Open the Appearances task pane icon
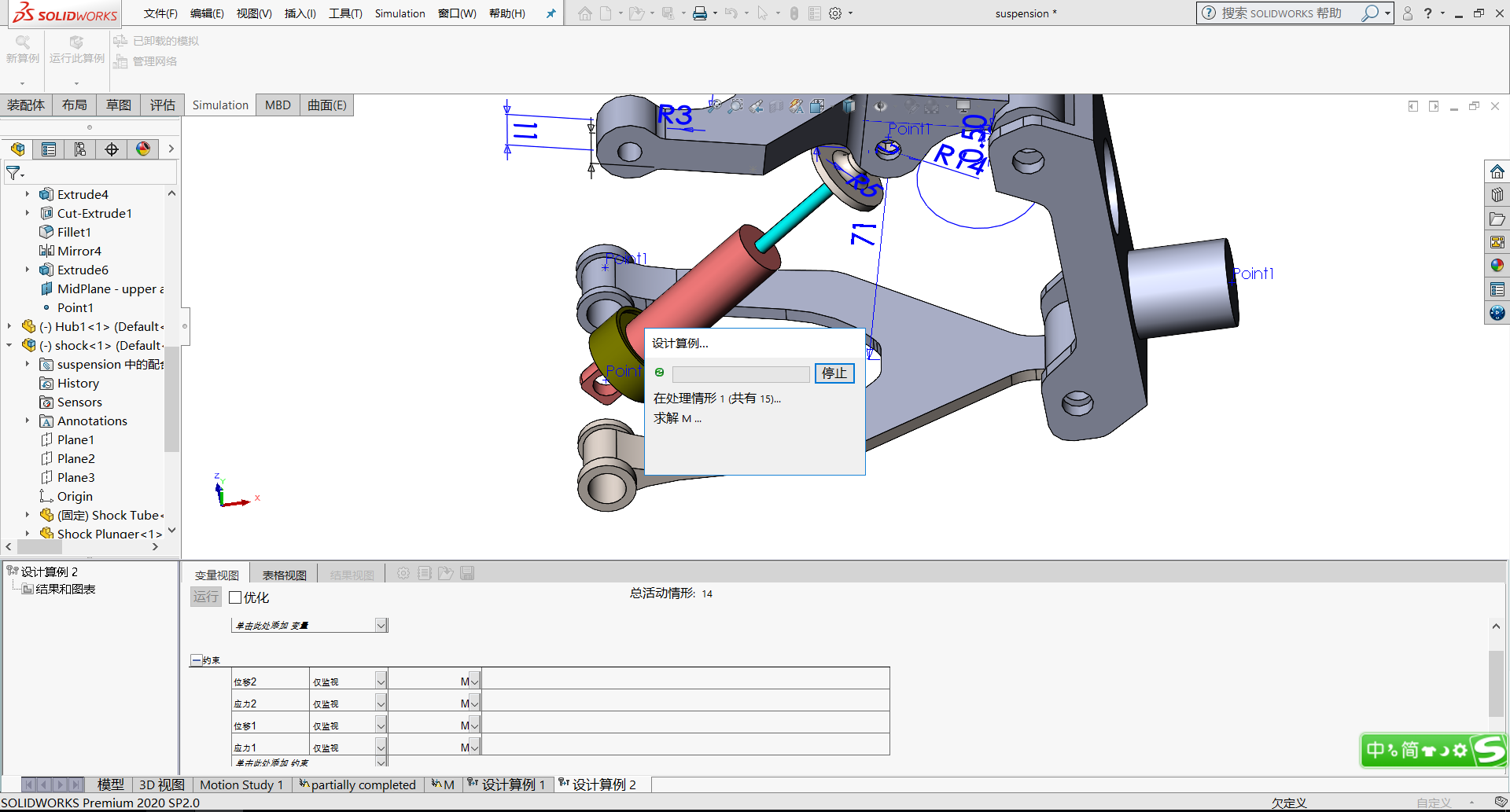 (x=1497, y=266)
